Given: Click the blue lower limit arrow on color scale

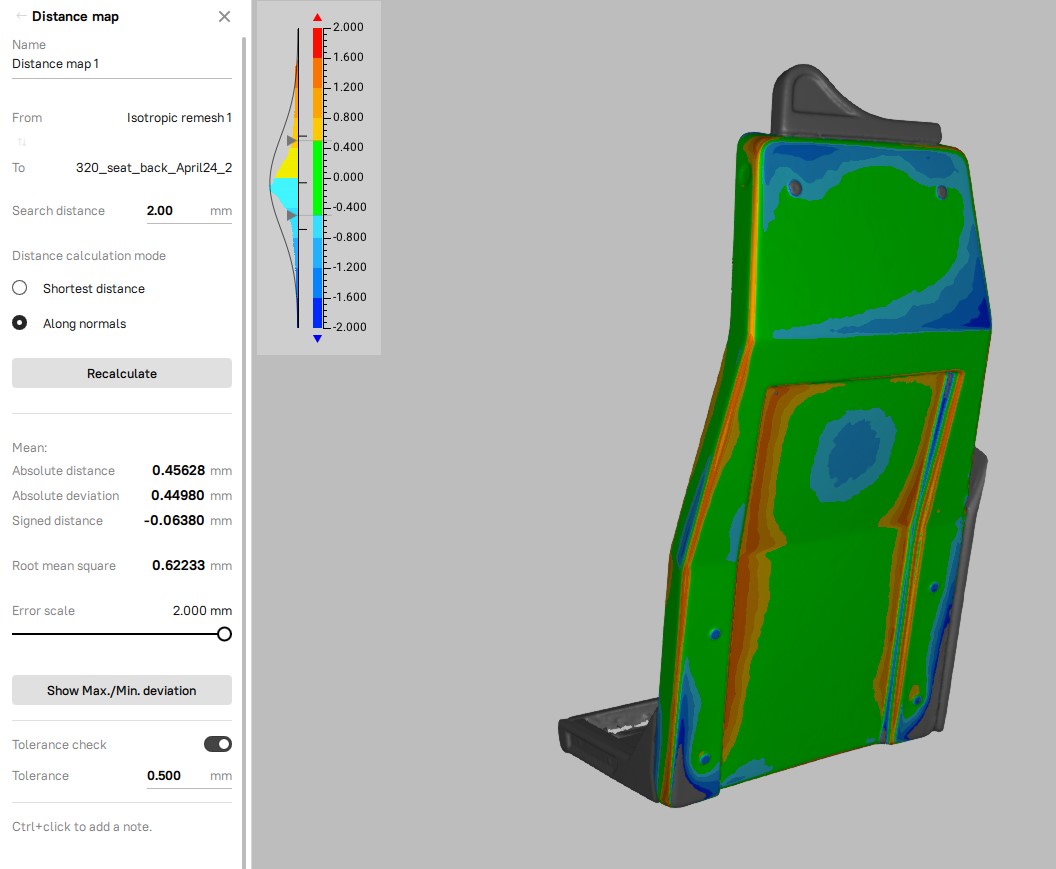Looking at the screenshot, I should (317, 339).
